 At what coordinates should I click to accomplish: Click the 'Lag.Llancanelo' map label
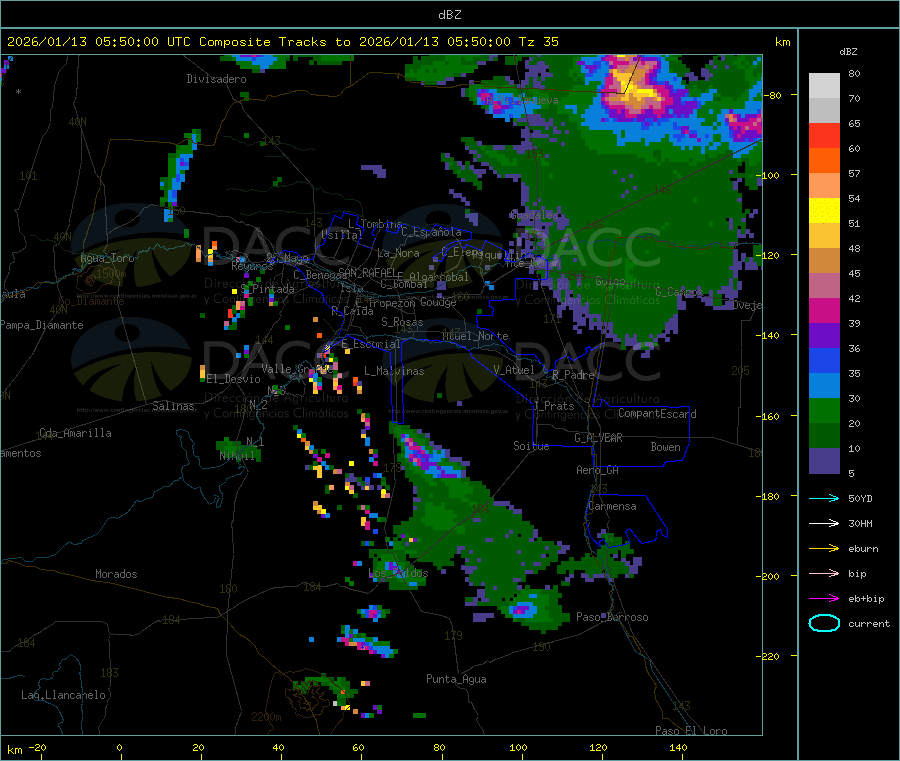63,695
